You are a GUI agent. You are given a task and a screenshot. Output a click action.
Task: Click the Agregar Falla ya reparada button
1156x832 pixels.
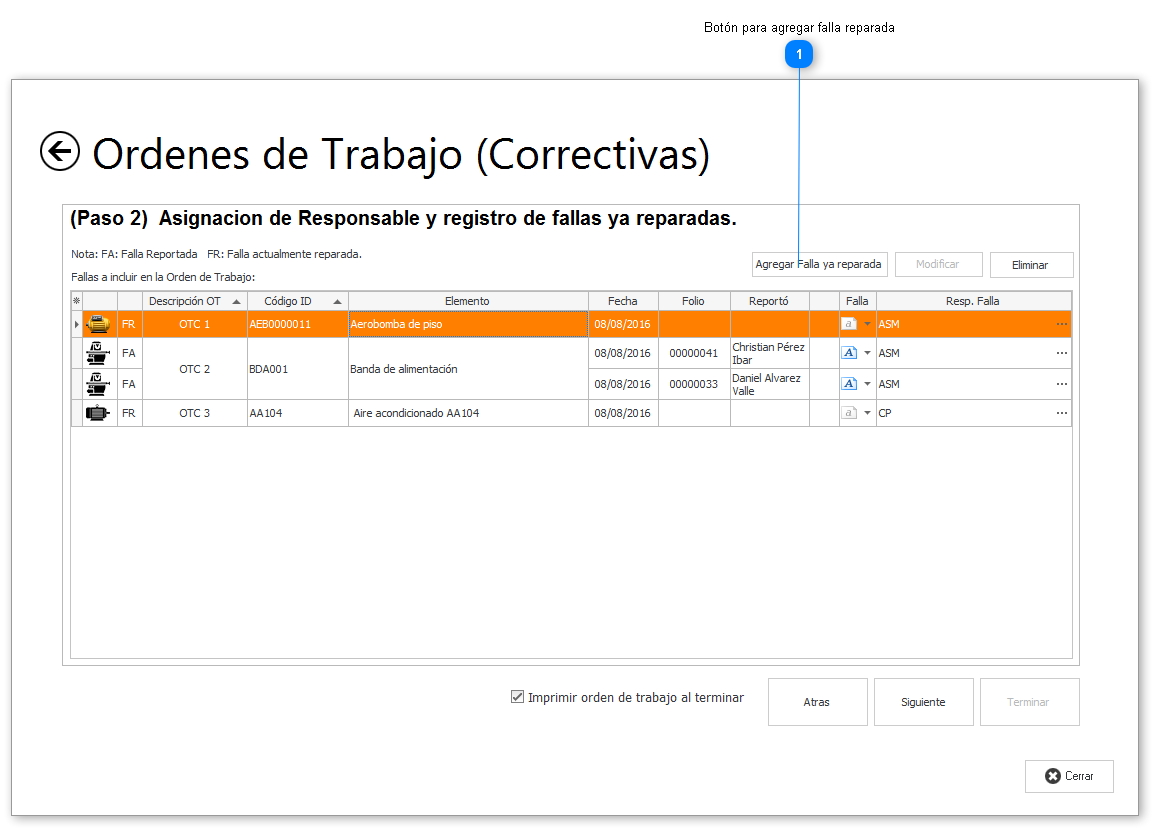pyautogui.click(x=819, y=265)
